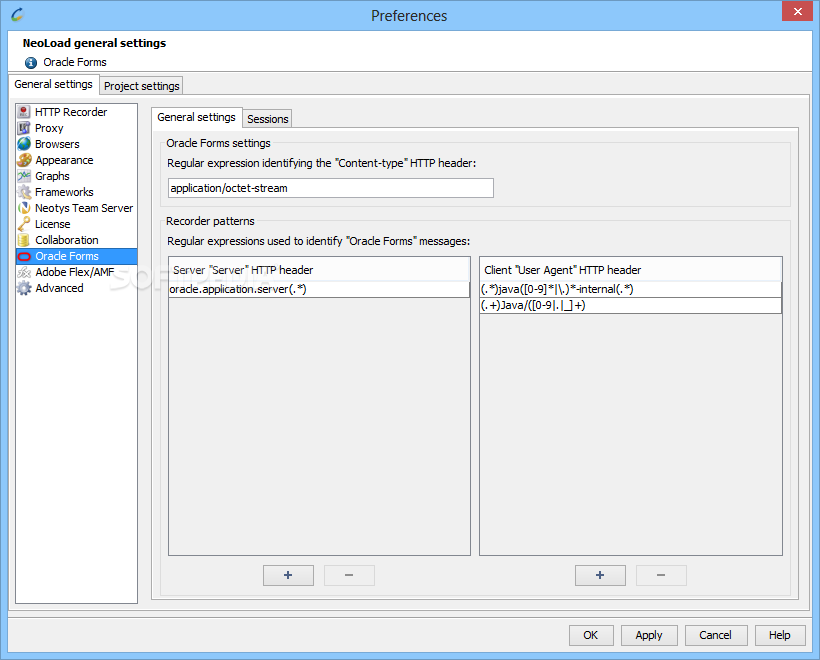
Task: Click the Collaboration database icon
Action: [x=24, y=240]
